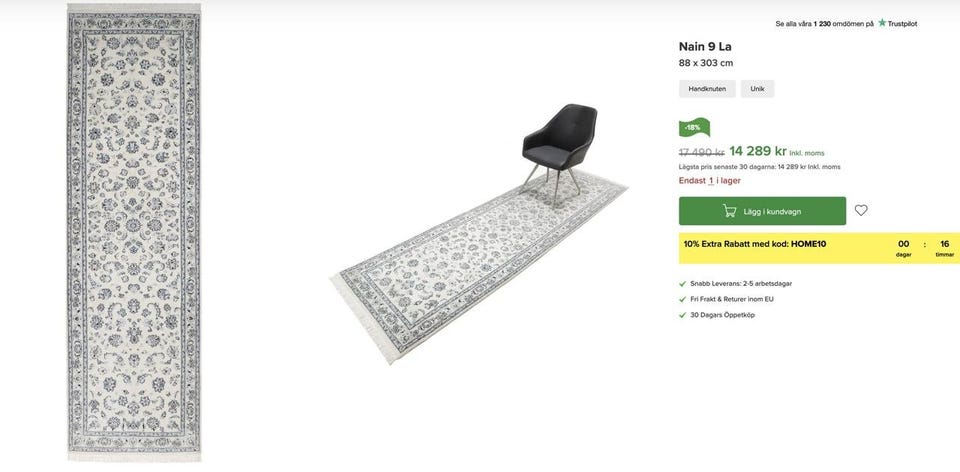Click the HOME10 discount code banner
Viewport: 960px width, 472px height.
(819, 248)
